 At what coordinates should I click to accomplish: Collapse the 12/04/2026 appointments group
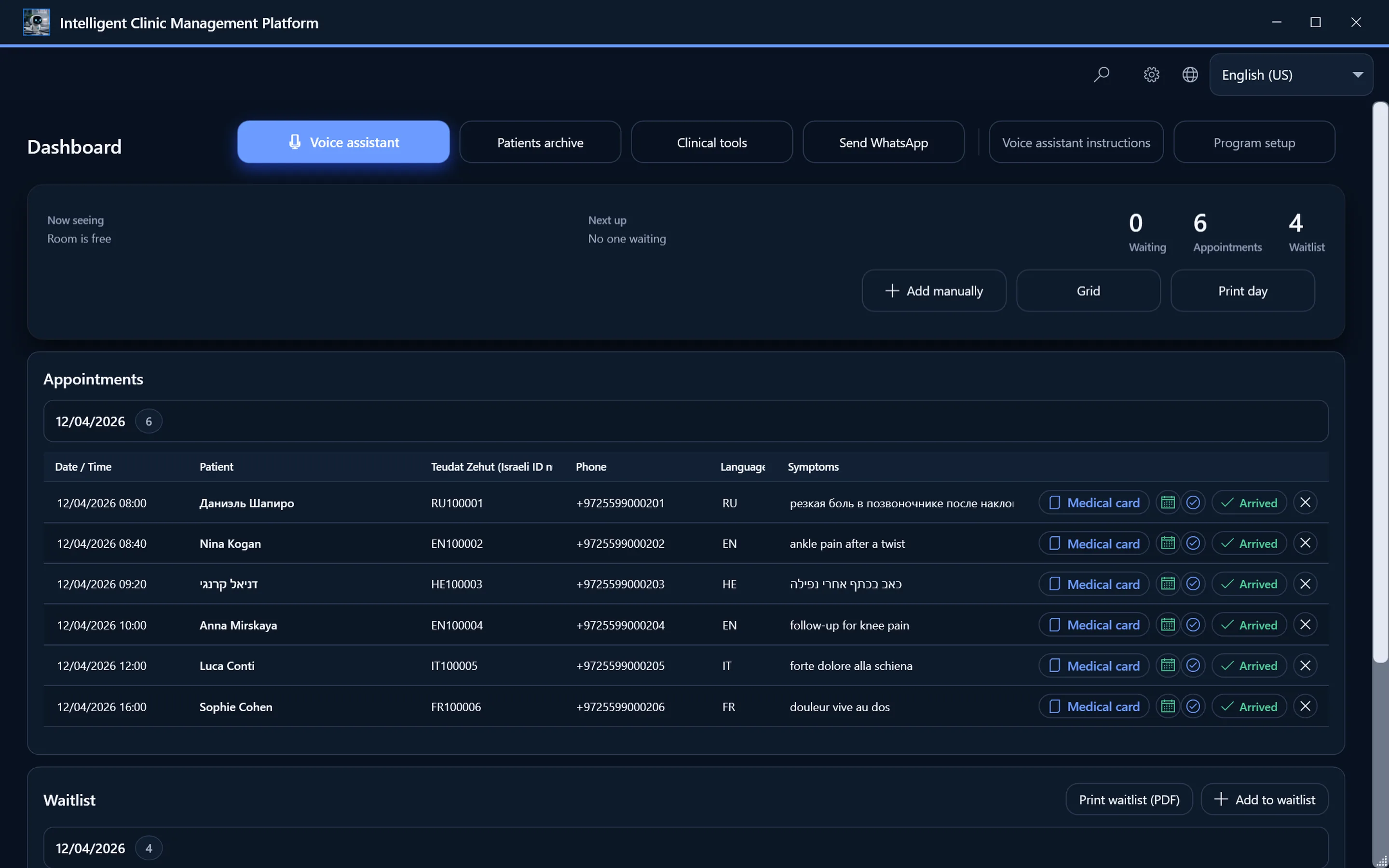(x=685, y=421)
